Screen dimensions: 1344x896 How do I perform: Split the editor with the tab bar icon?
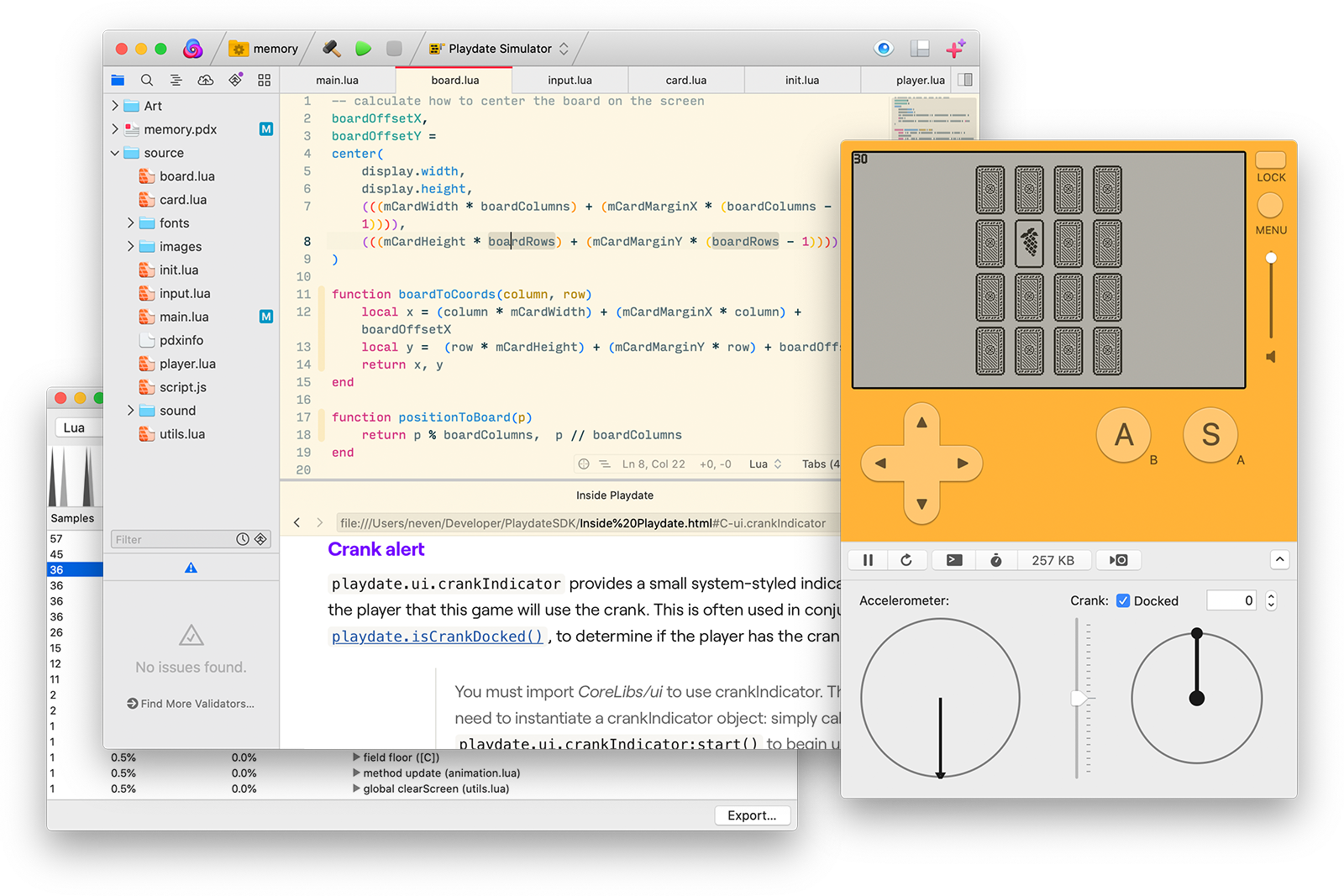(965, 80)
